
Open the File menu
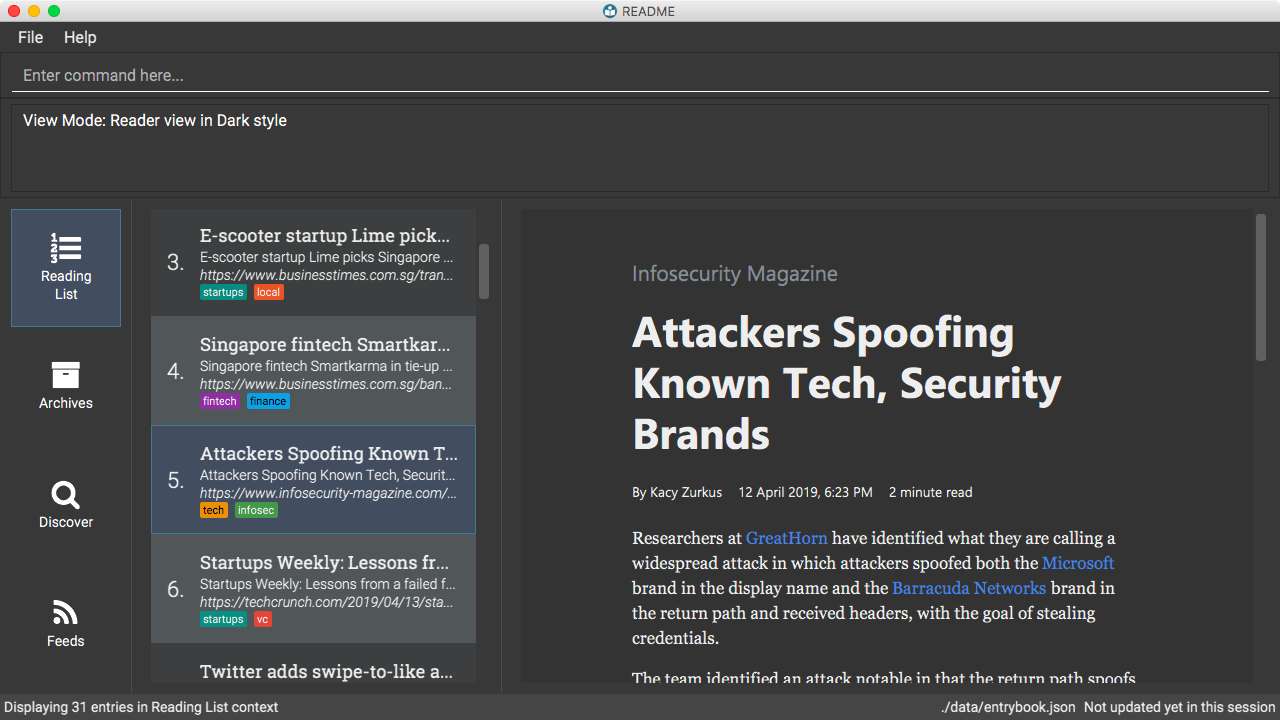31,37
